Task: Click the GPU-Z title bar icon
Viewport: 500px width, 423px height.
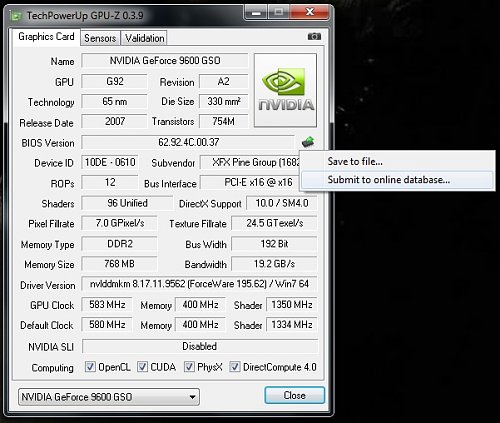Action: coord(16,16)
